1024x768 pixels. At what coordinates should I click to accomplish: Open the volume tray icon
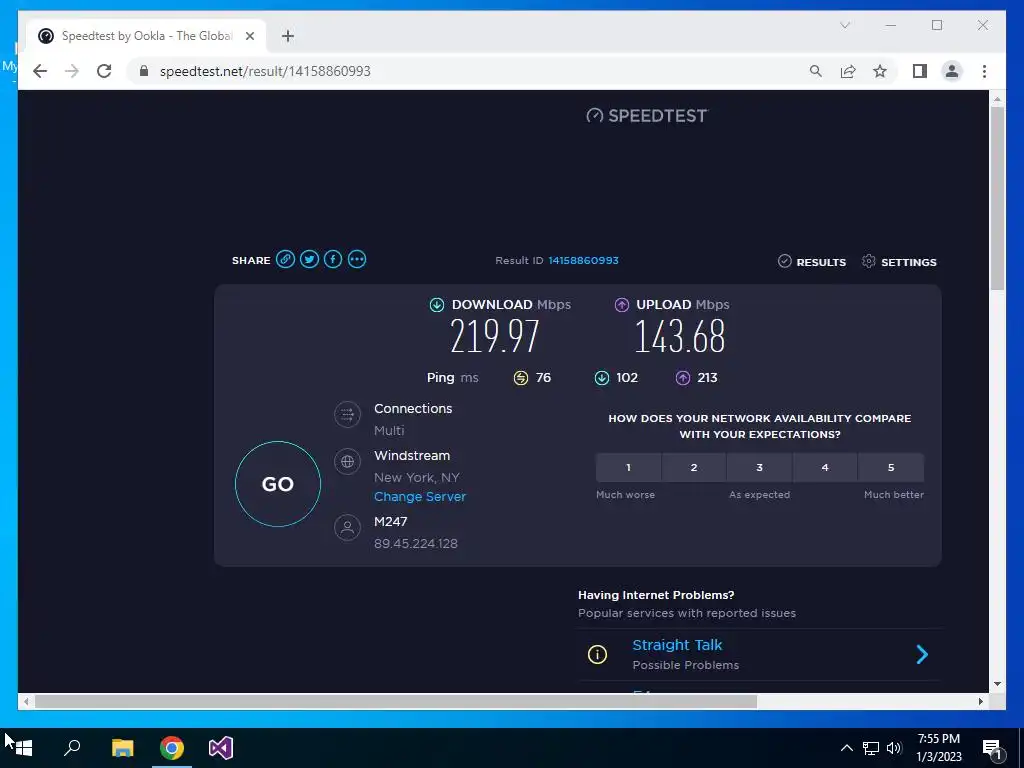coord(894,748)
